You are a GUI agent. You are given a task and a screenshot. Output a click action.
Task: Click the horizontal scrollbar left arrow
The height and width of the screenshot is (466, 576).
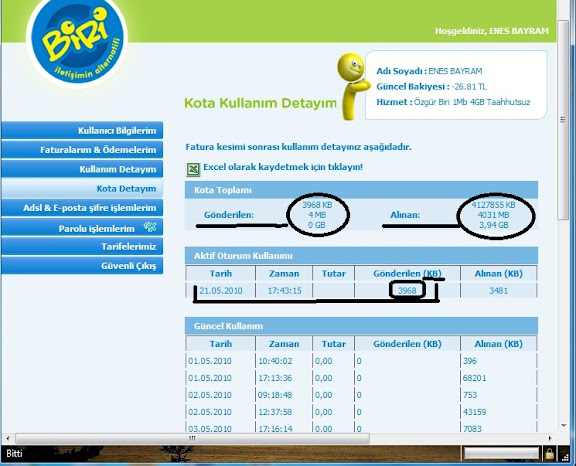click(7, 438)
